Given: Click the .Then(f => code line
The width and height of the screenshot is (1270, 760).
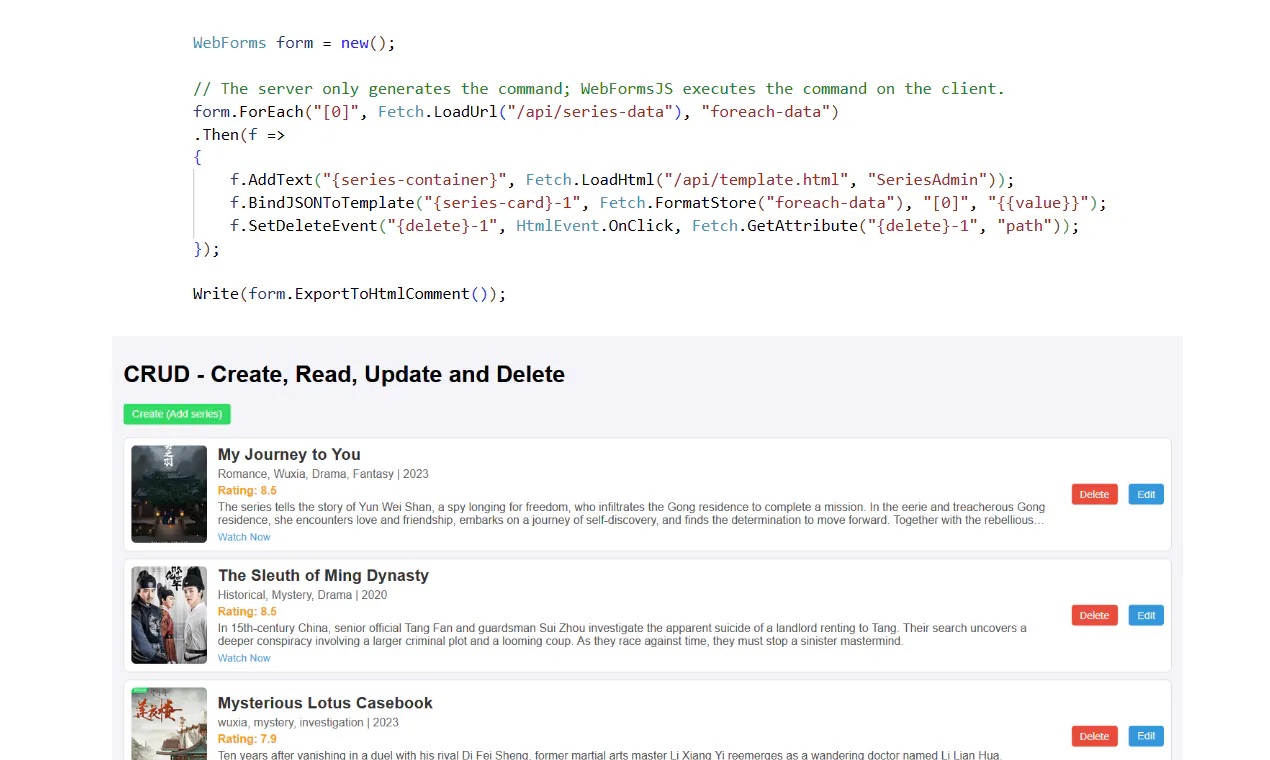Looking at the screenshot, I should [239, 135].
